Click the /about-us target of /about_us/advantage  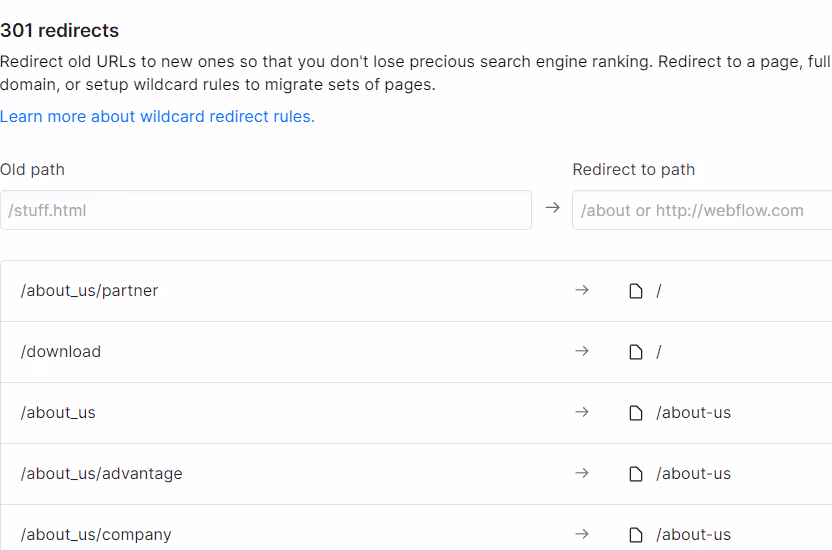(x=693, y=474)
